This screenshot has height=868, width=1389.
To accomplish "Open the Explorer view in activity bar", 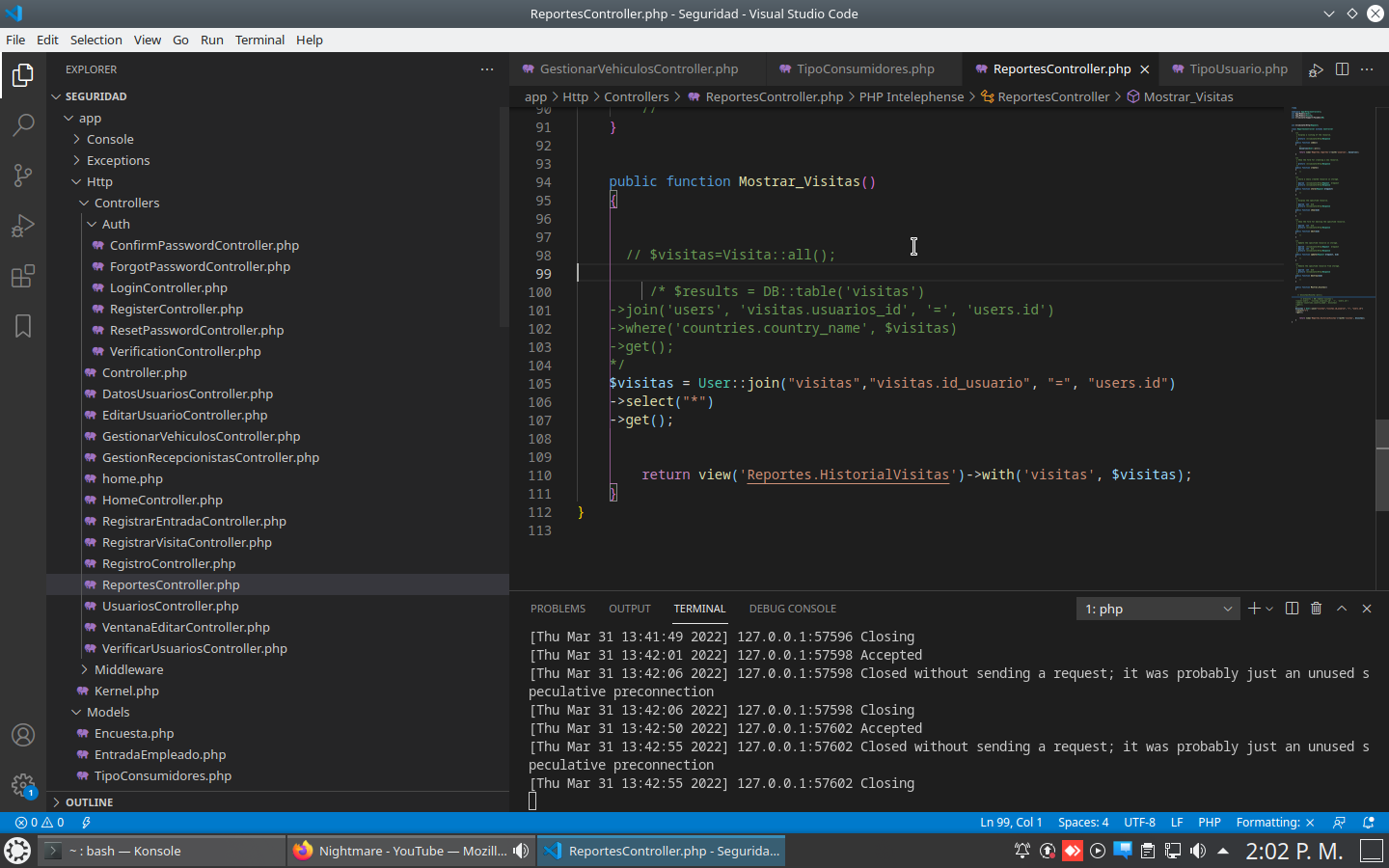I will (x=23, y=75).
